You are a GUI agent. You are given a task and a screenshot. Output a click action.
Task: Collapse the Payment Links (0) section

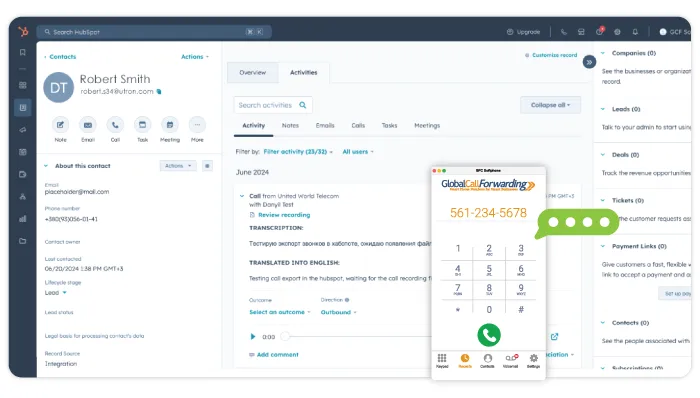(603, 246)
